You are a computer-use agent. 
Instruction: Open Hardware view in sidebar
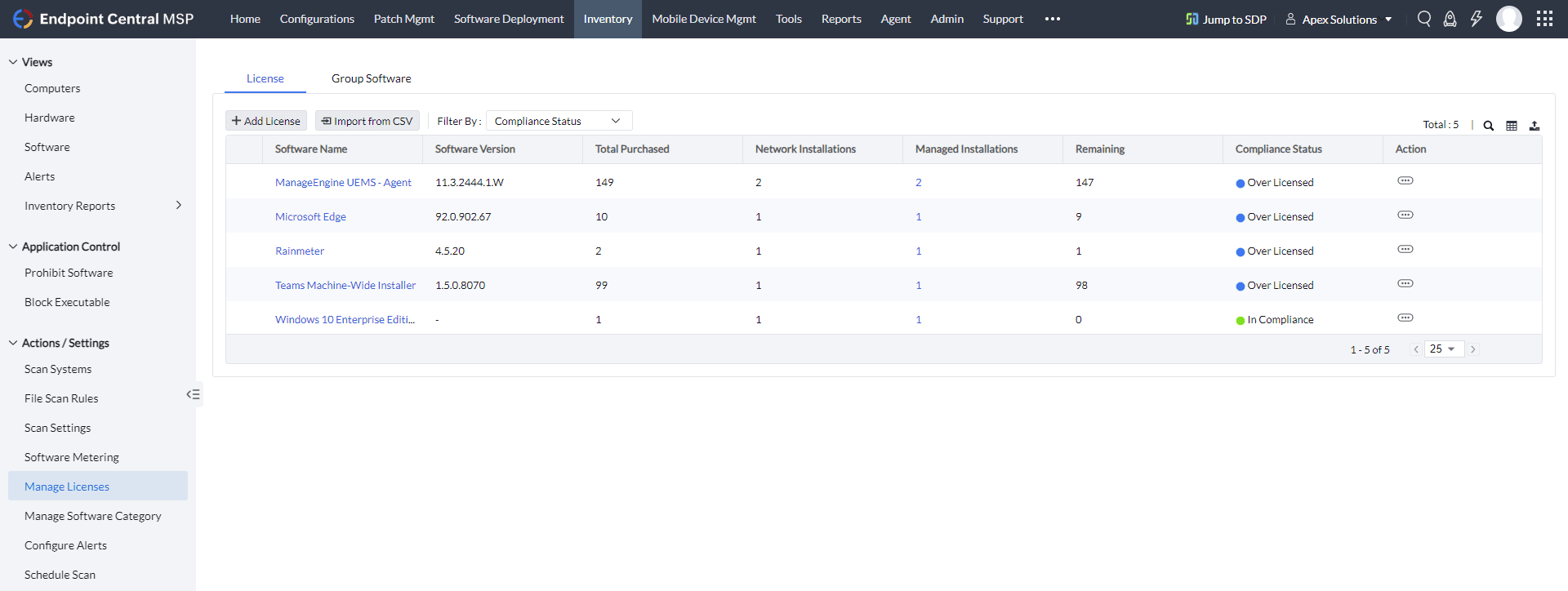(50, 118)
